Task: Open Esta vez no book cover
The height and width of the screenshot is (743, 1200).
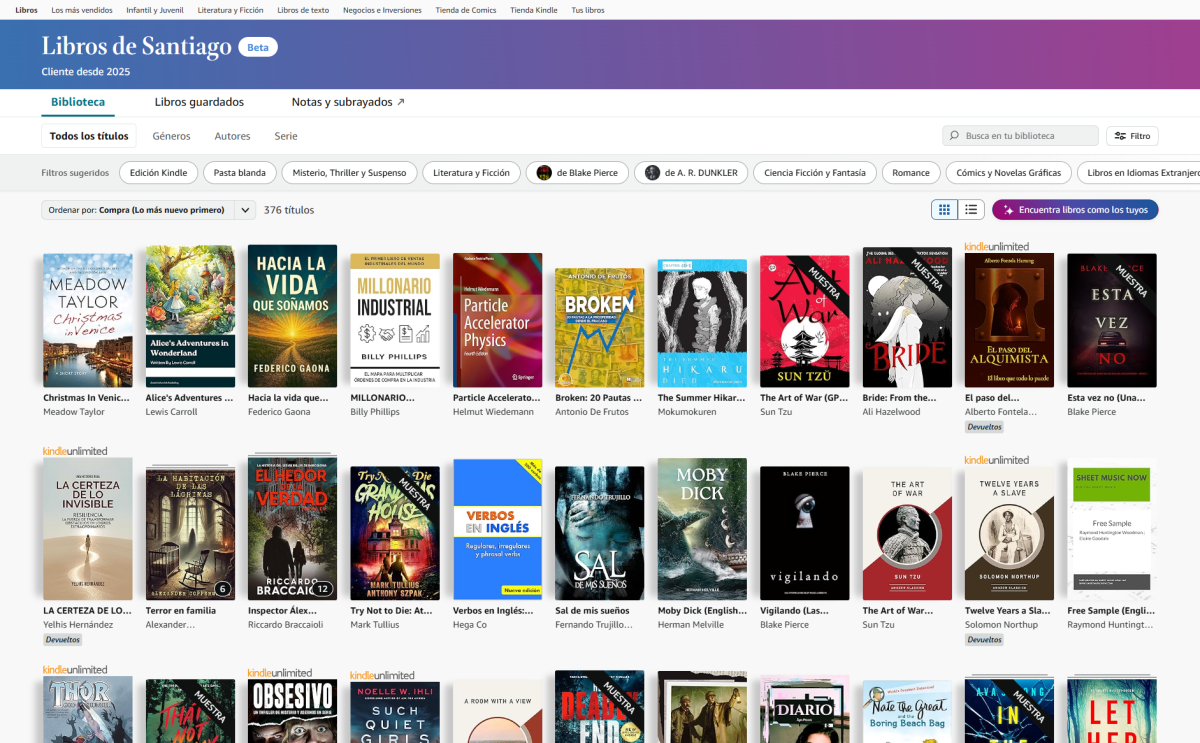Action: point(1112,321)
